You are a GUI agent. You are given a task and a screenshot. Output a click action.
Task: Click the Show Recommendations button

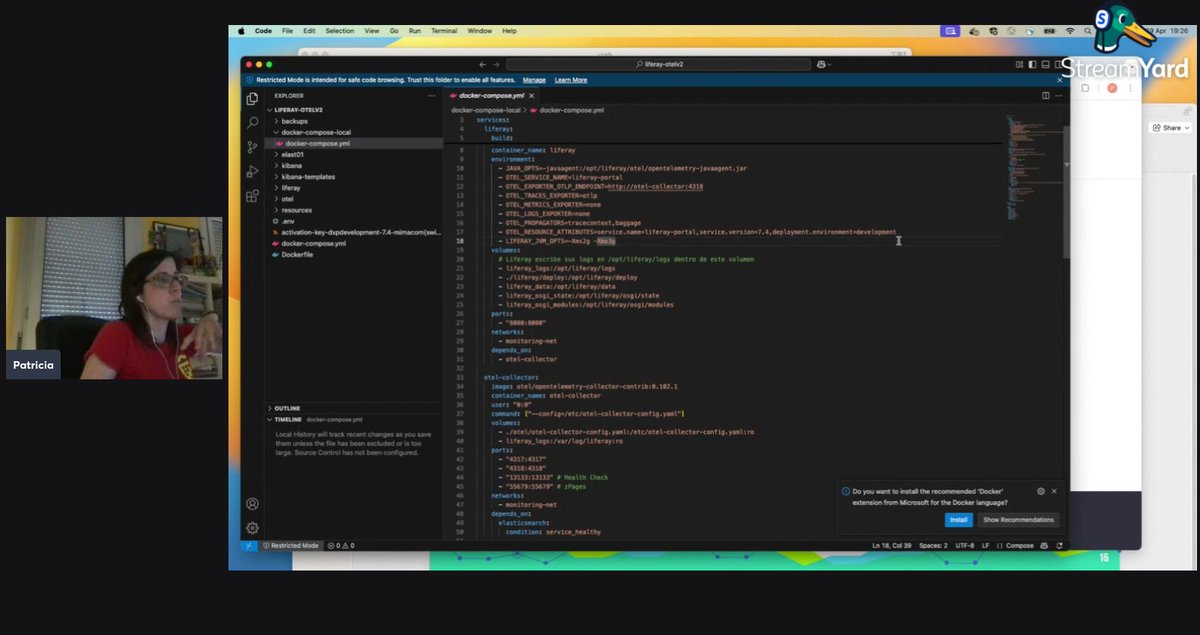point(1018,520)
